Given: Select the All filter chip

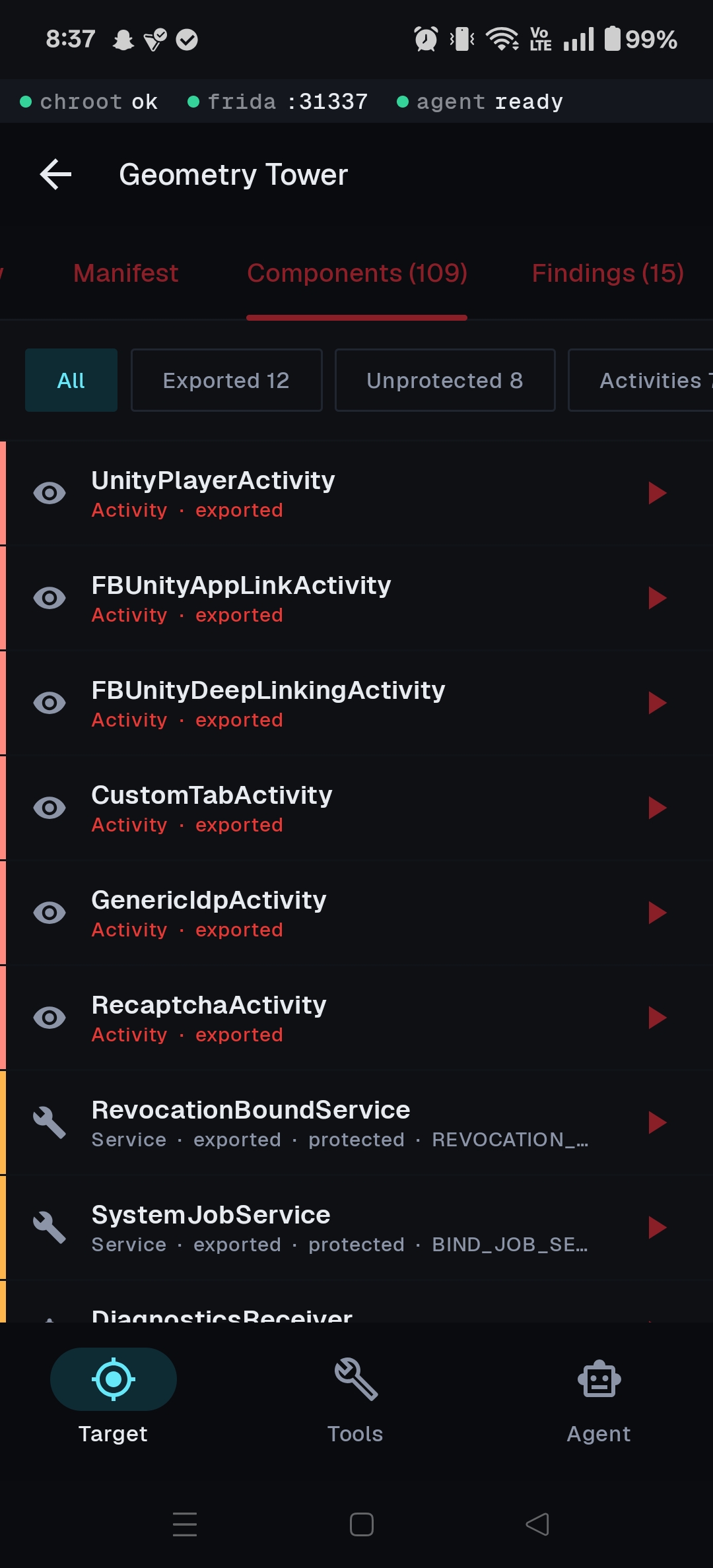Looking at the screenshot, I should pos(71,380).
